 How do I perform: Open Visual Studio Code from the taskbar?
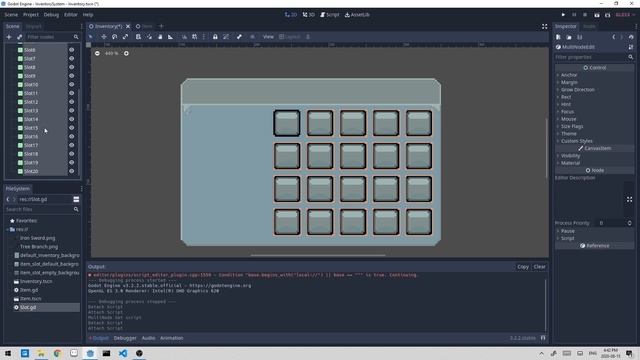(123, 353)
